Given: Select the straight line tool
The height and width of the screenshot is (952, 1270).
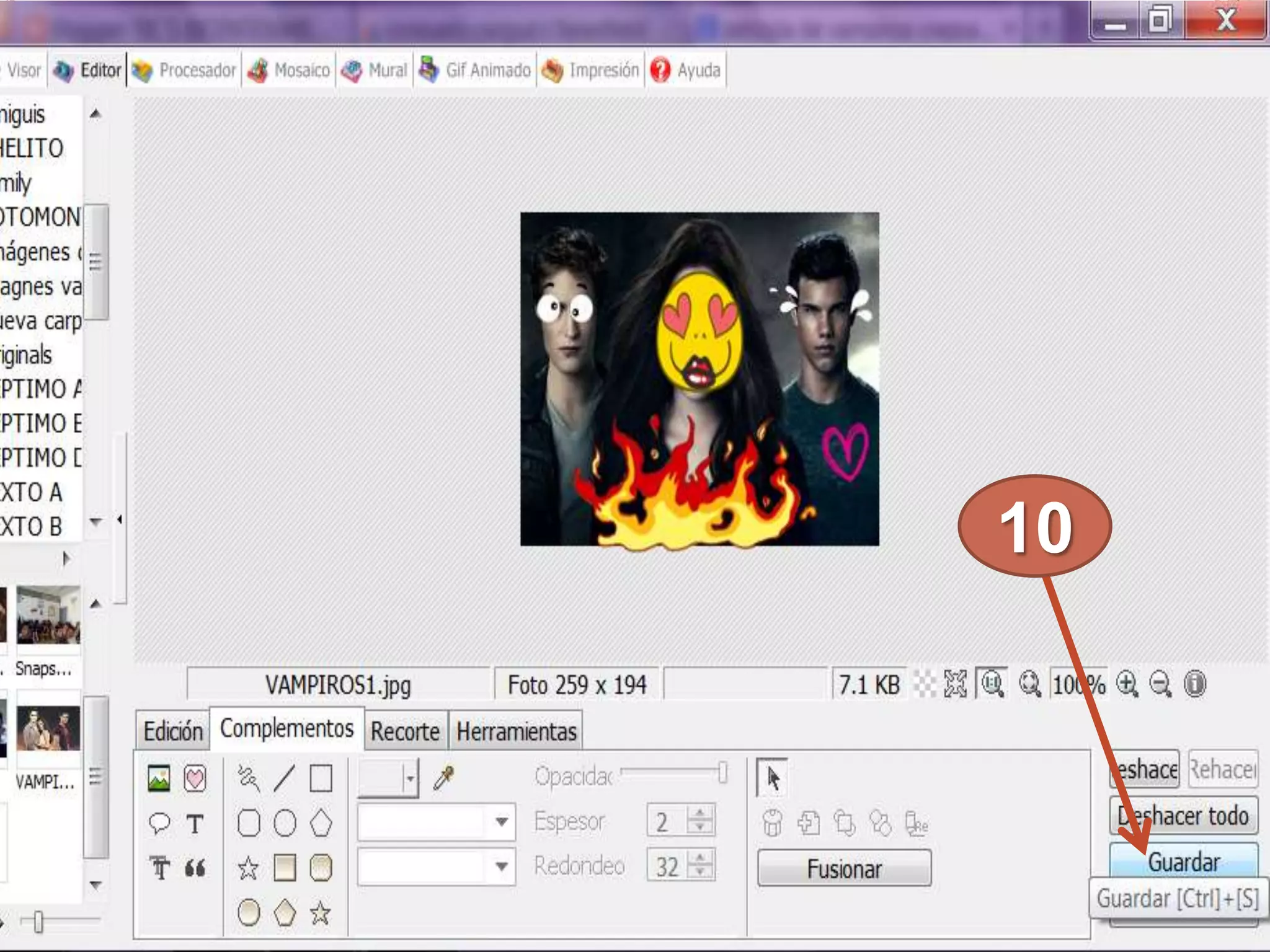Looking at the screenshot, I should click(284, 778).
